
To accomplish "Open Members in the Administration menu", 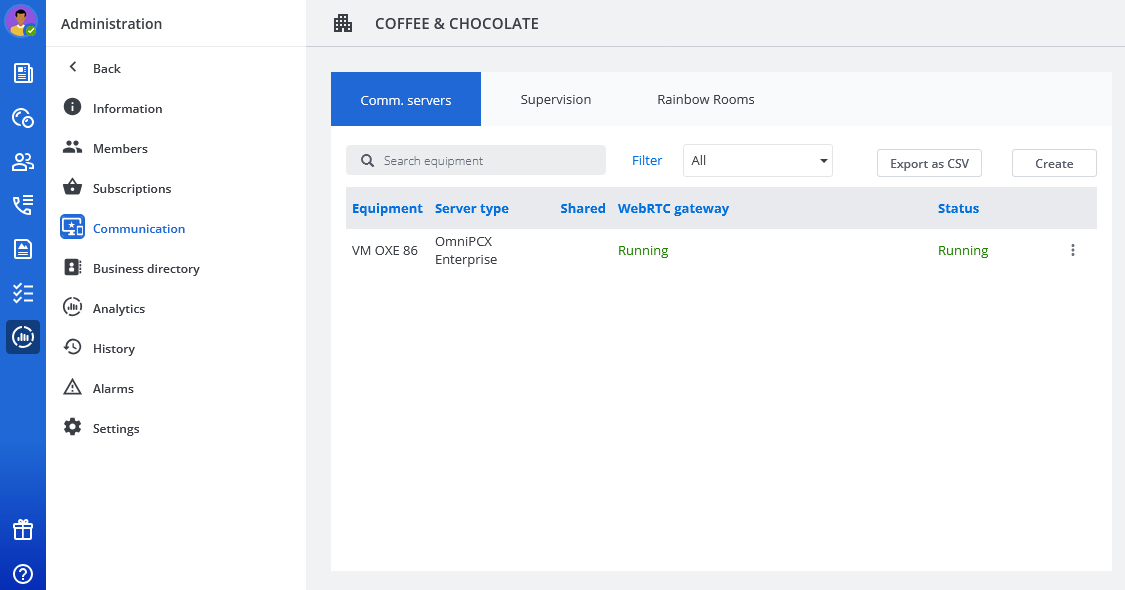I will point(120,148).
